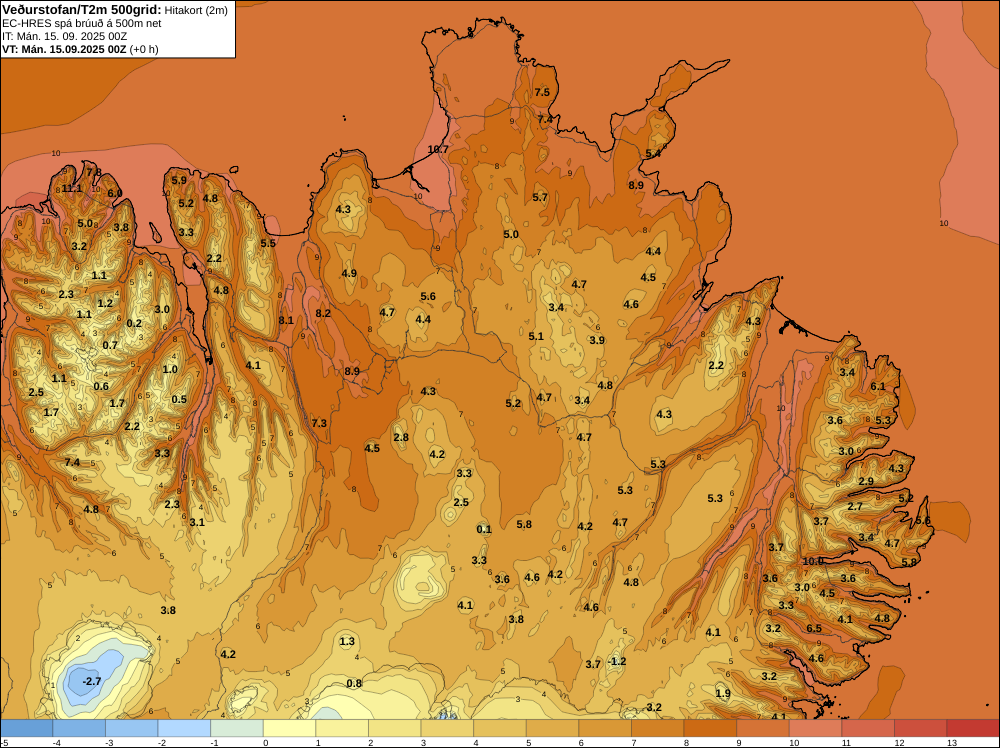Click the 'VT: Mán. 15.09.2025 00Z' valid time
The width and height of the screenshot is (1000, 748).
64,49
